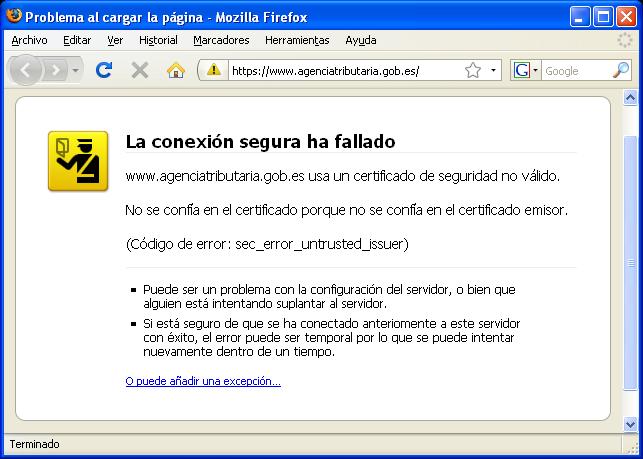The image size is (643, 459).
Task: Open the recent pages history dropdown
Action: tap(76, 71)
